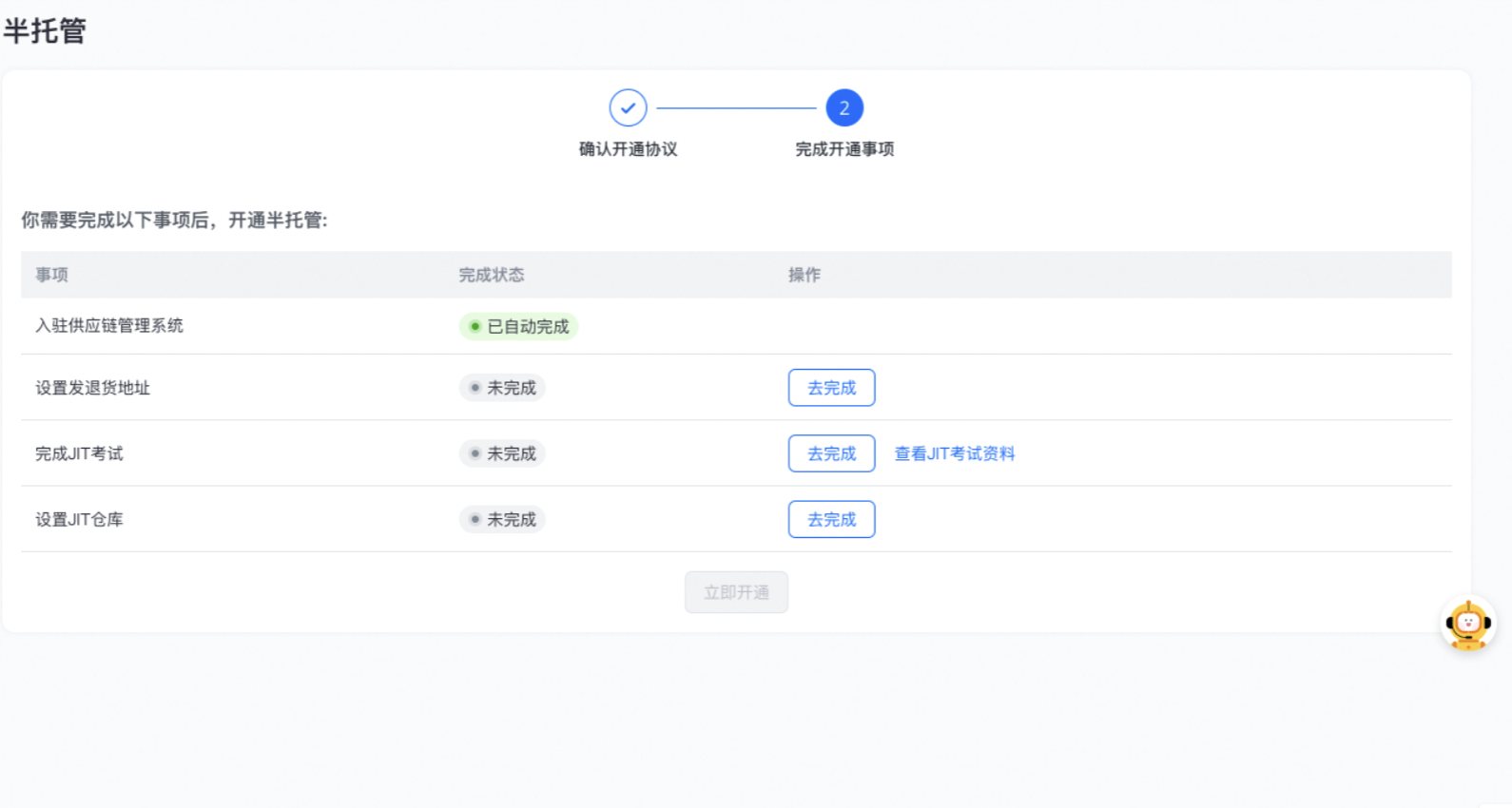Click 未完成 badge in 设置JIT仓库 row
The height and width of the screenshot is (808, 1512).
click(502, 519)
